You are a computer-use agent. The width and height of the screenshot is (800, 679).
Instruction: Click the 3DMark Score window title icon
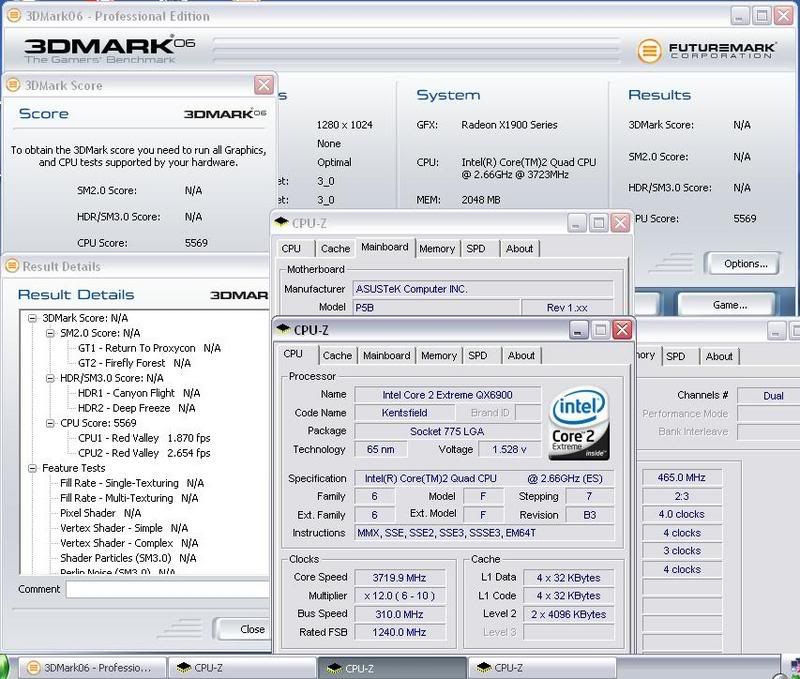point(13,86)
